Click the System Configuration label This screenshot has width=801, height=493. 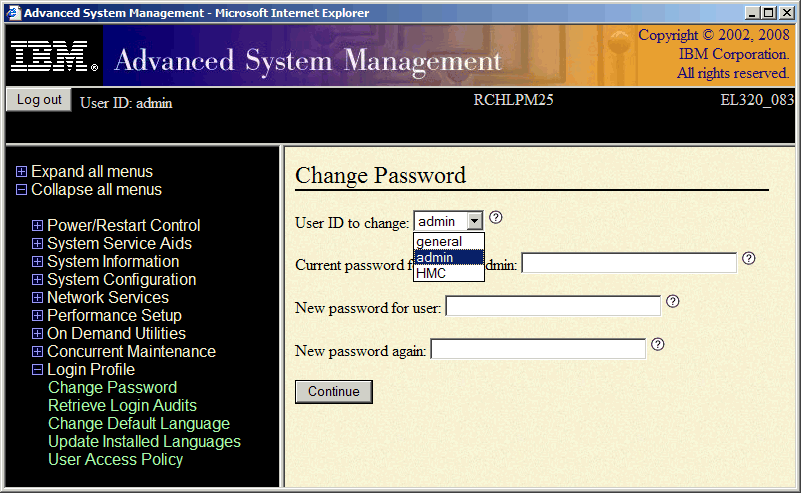[122, 279]
